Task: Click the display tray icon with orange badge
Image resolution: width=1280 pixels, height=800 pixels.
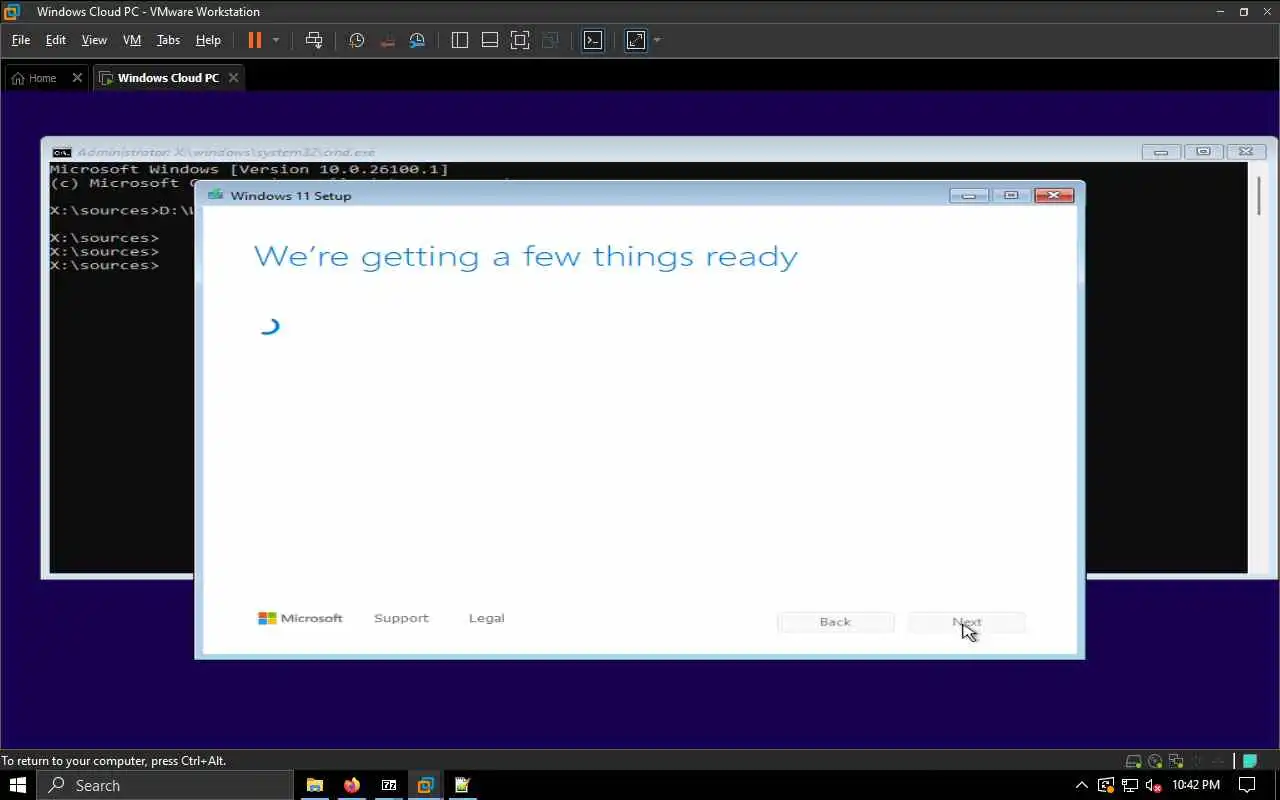Action: click(x=1105, y=785)
